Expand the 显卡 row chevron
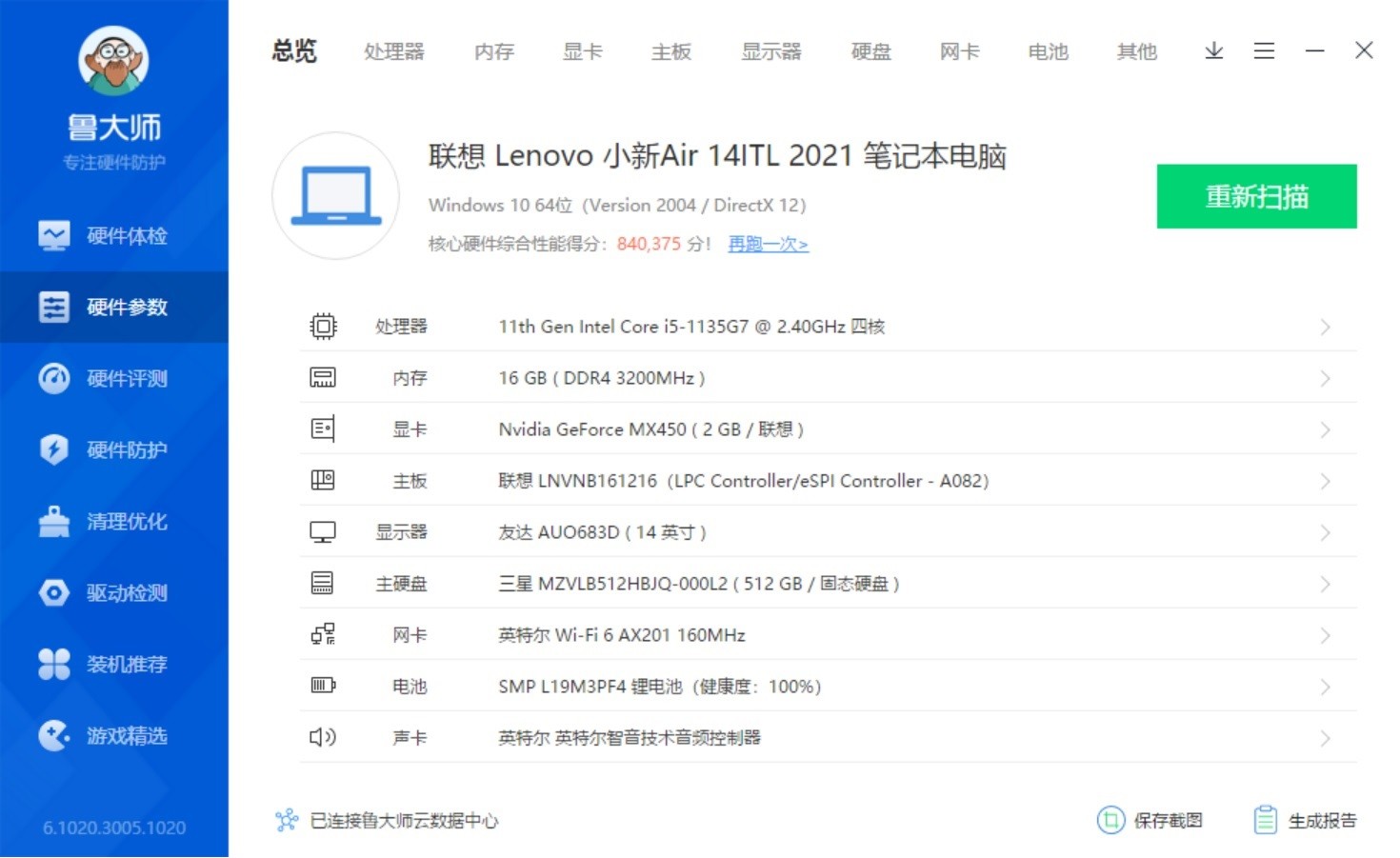The image size is (1400, 858). (1325, 429)
